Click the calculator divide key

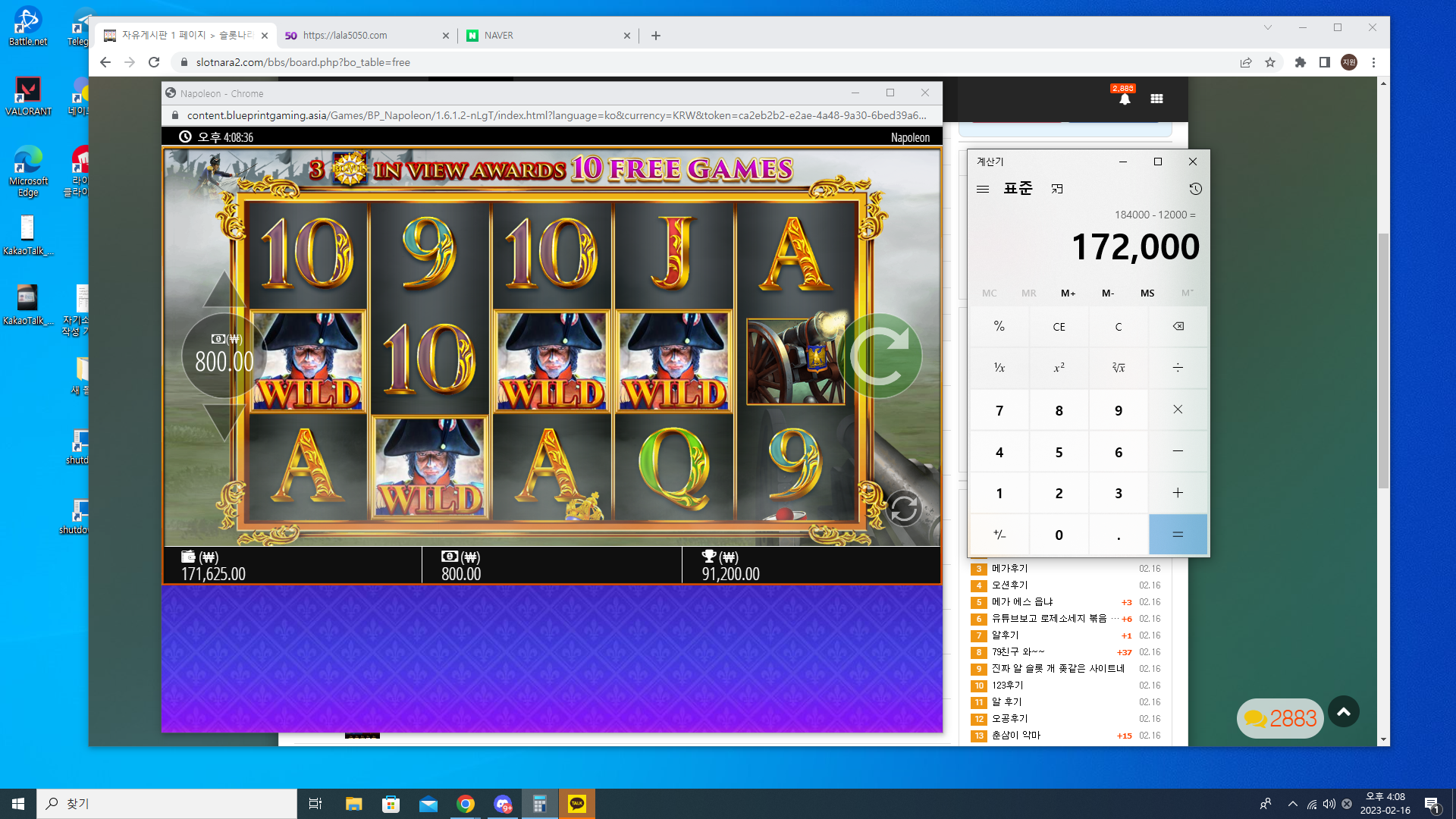[1178, 368]
